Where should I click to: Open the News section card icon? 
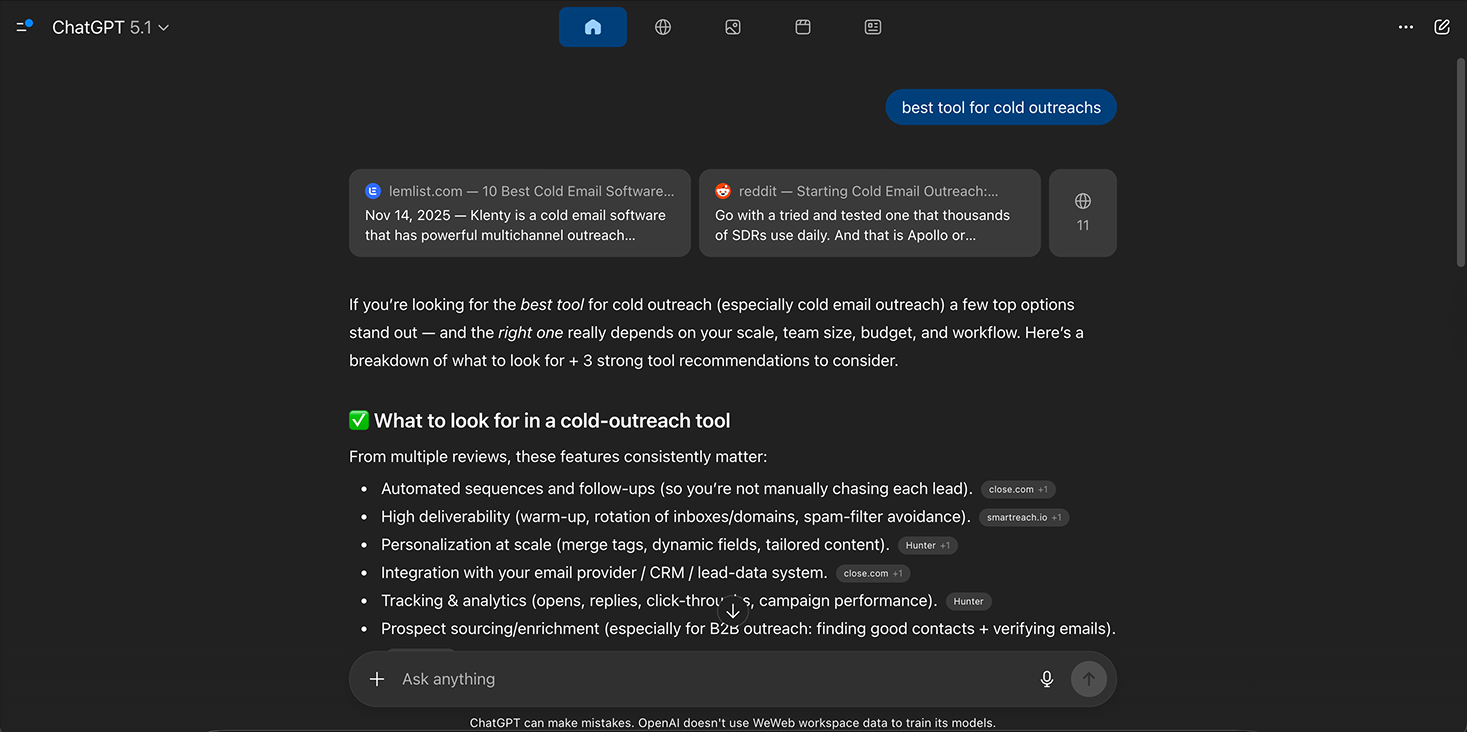coord(873,27)
